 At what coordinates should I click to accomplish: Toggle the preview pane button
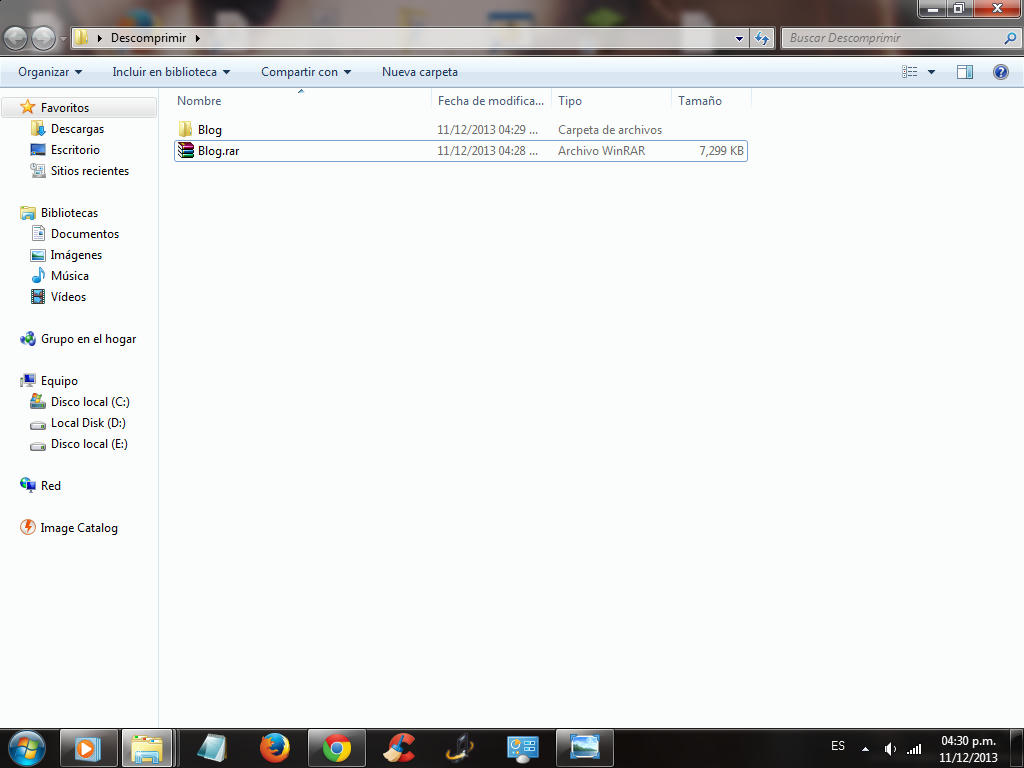(x=965, y=72)
